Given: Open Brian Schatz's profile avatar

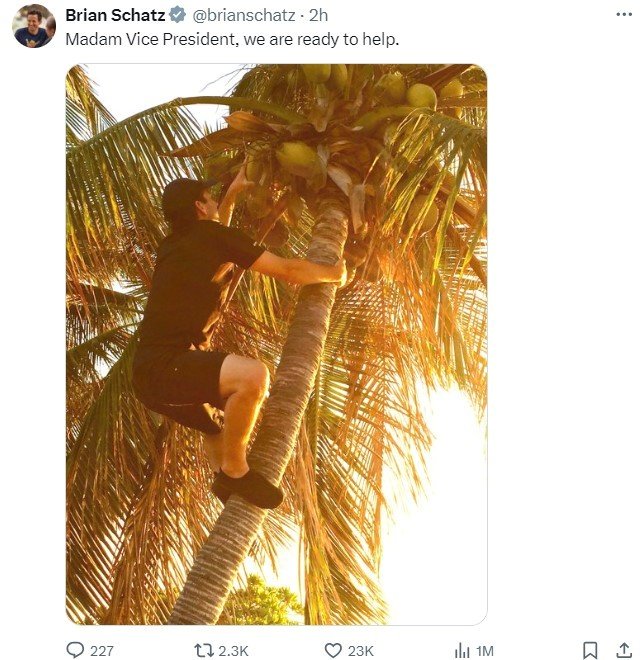Looking at the screenshot, I should [x=34, y=26].
